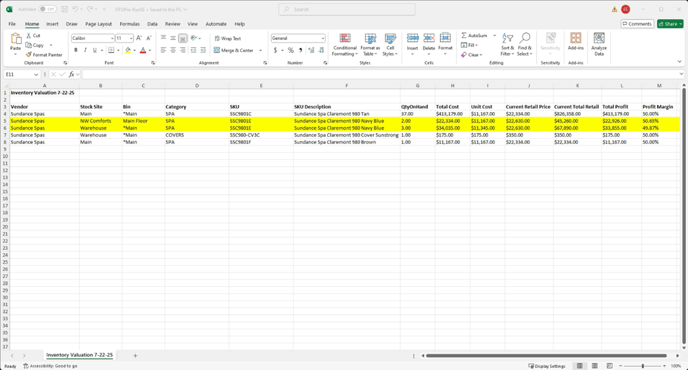The width and height of the screenshot is (688, 370).
Task: Click Merge & Center
Action: [x=234, y=50]
